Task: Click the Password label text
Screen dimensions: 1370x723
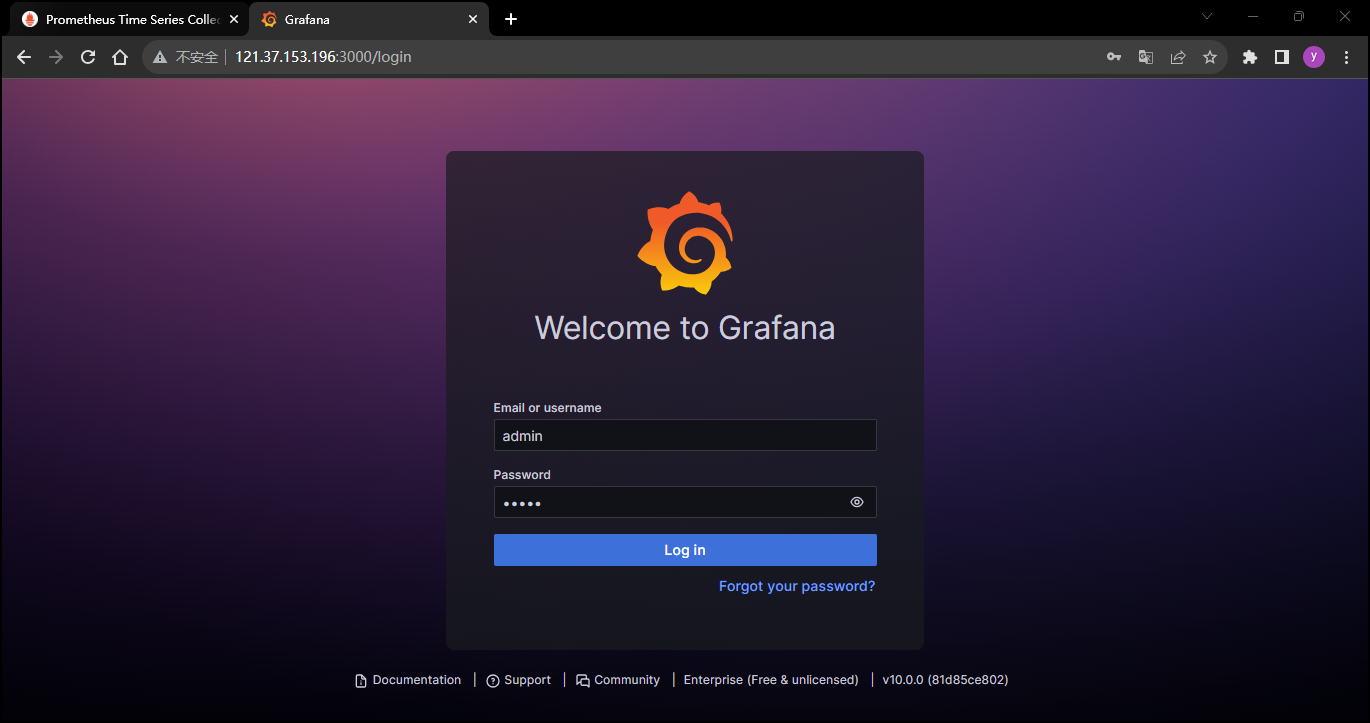Action: click(522, 475)
